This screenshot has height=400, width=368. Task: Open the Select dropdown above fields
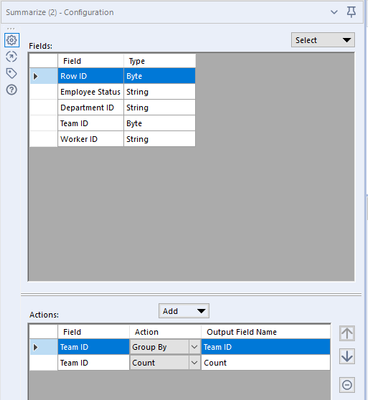pyautogui.click(x=323, y=40)
